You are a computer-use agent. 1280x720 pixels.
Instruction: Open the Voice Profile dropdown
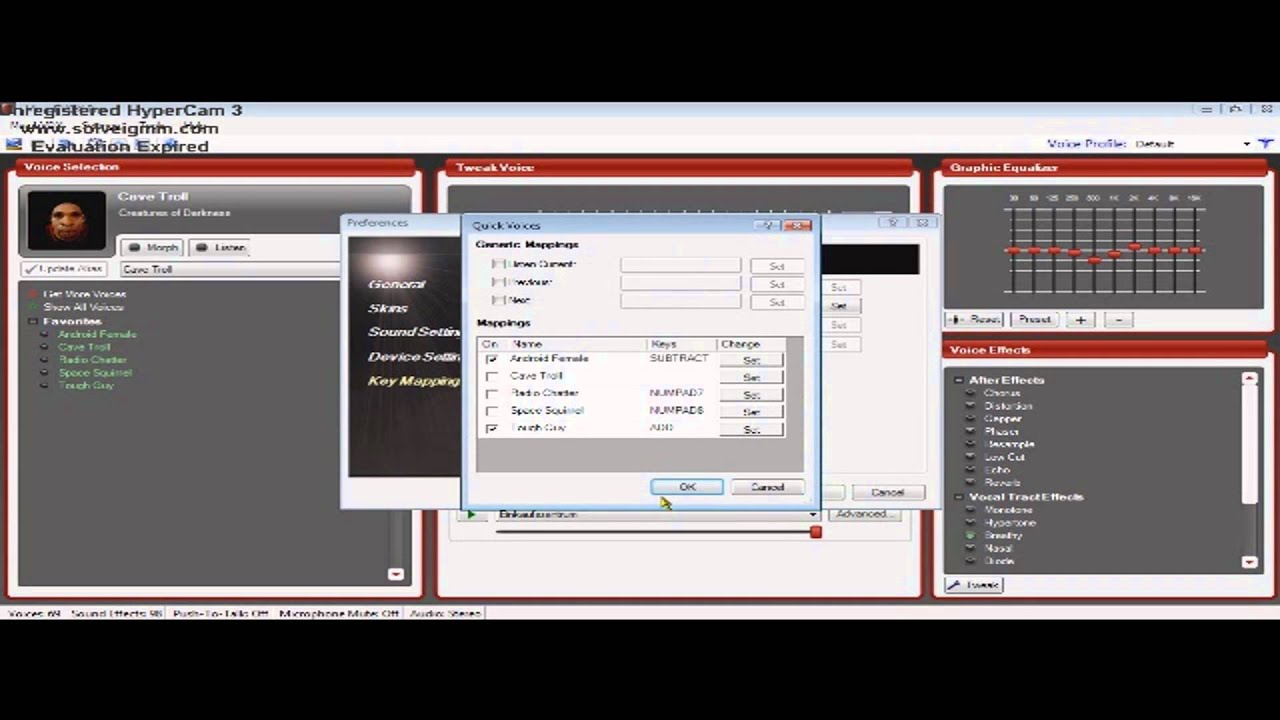click(x=1247, y=144)
